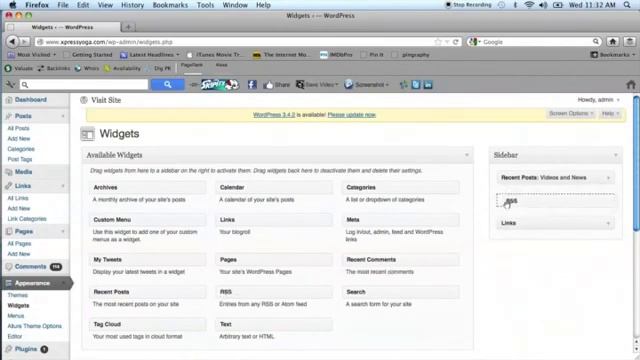Open the Wi-Fi status menu icon
Screen dimensions: 640x360
(x=529, y=5)
